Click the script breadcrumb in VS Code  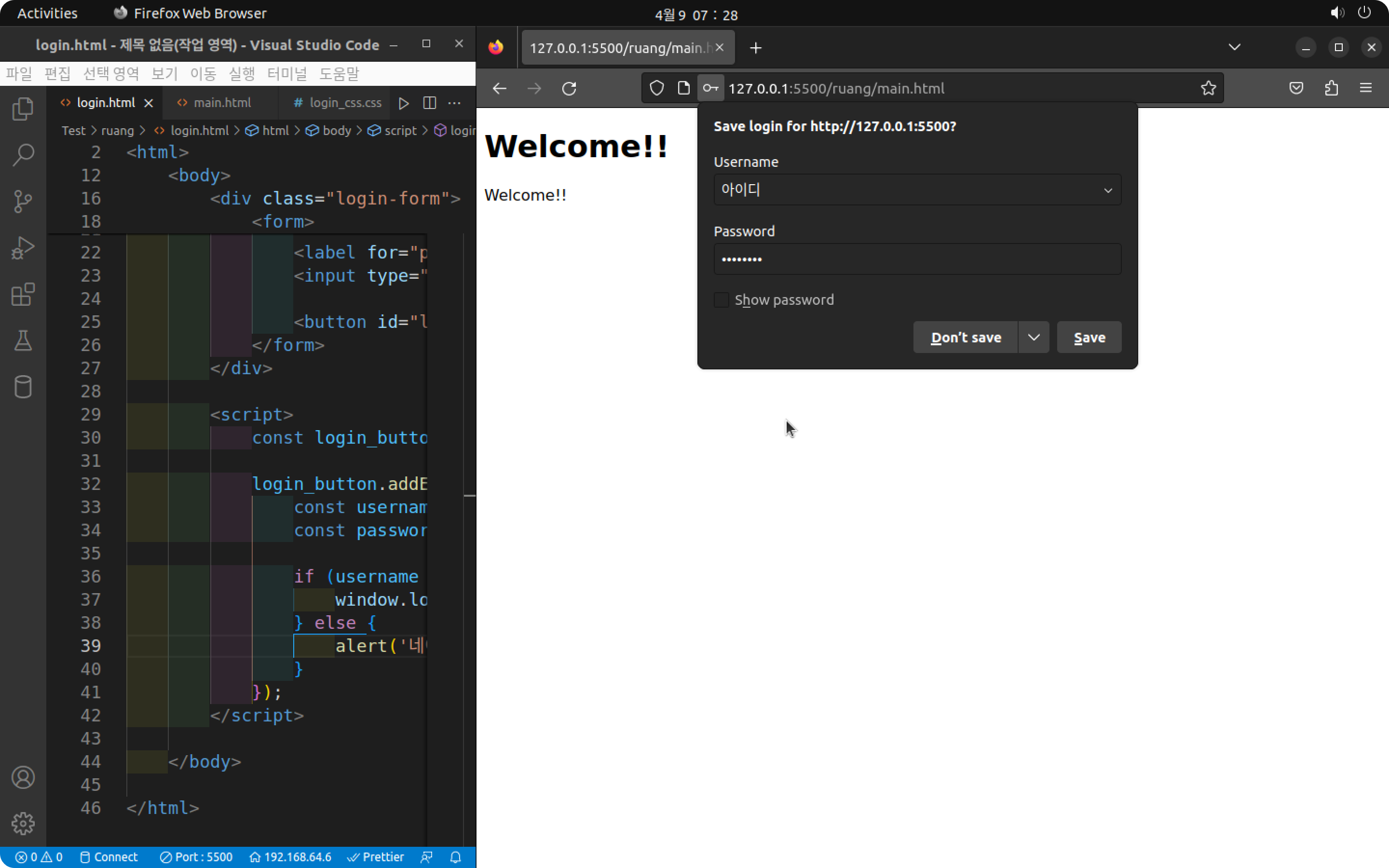click(392, 131)
